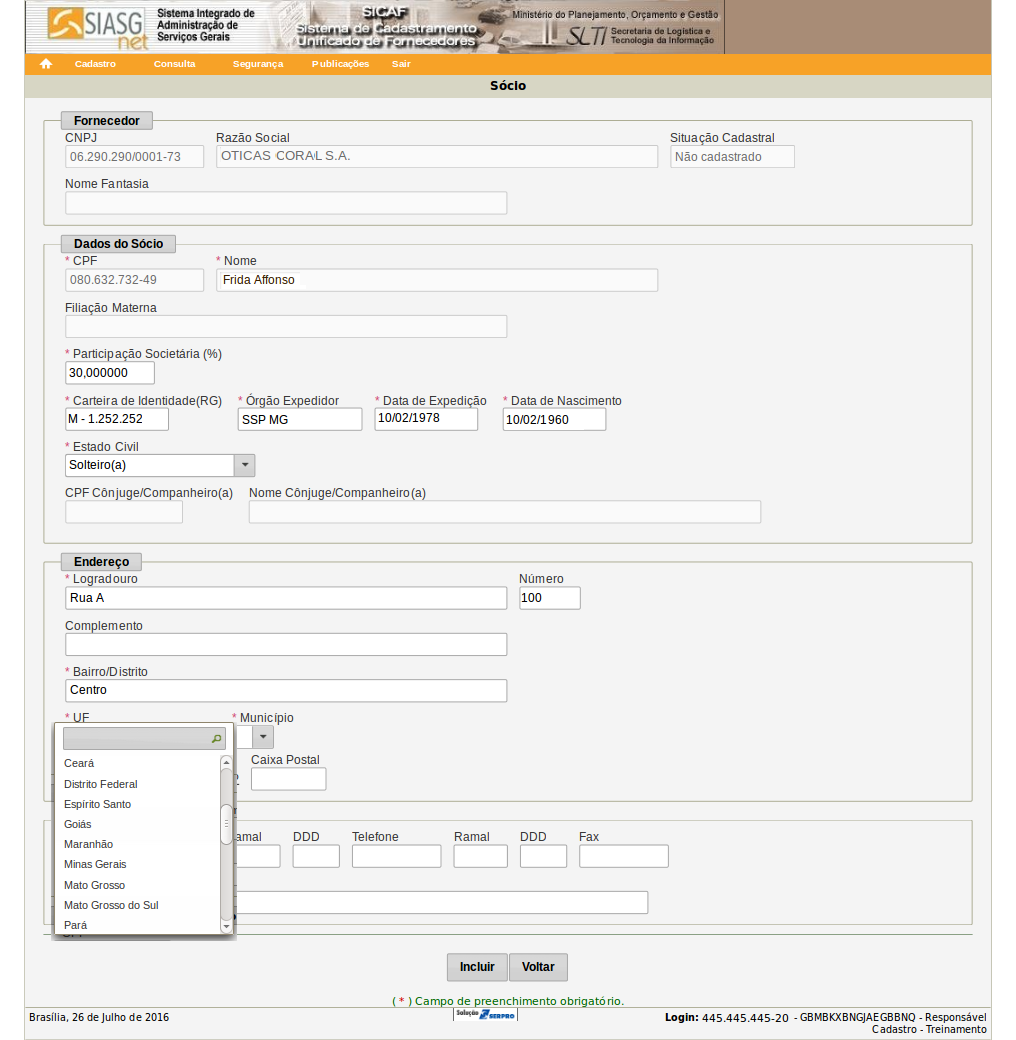Click the Órgão Expedidor field

pyautogui.click(x=300, y=419)
